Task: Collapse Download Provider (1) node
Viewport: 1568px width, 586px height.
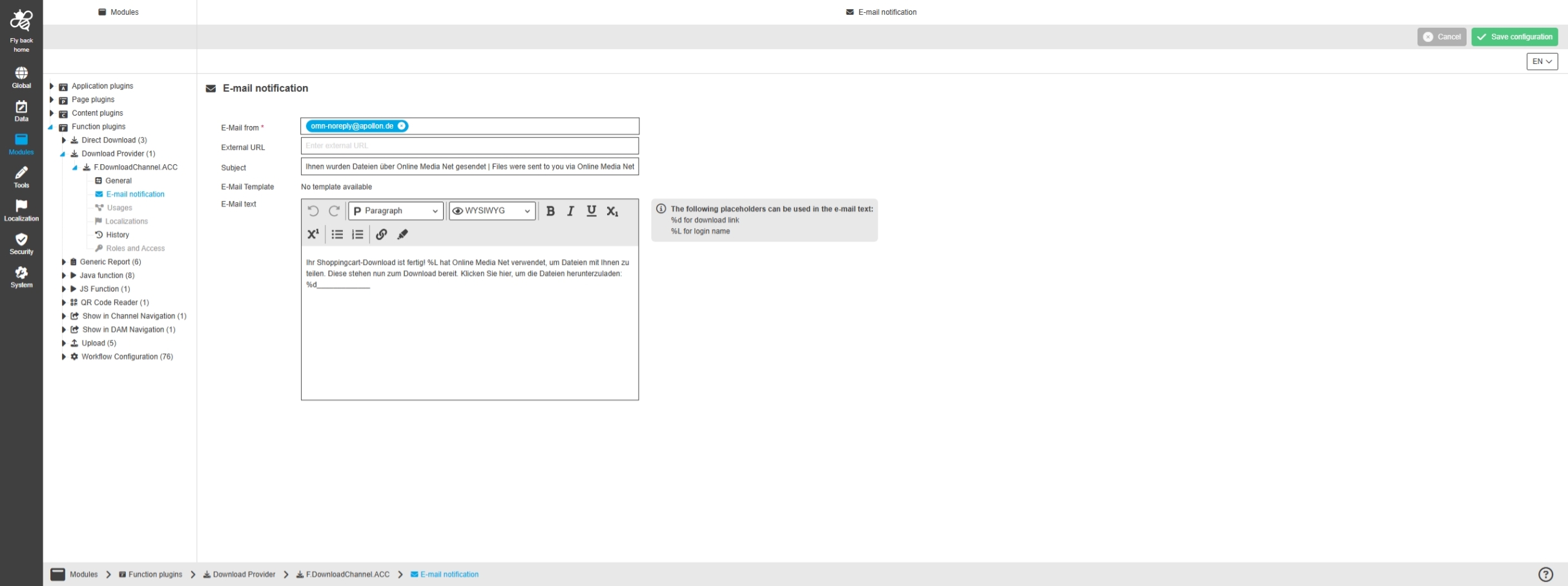Action: [x=63, y=154]
